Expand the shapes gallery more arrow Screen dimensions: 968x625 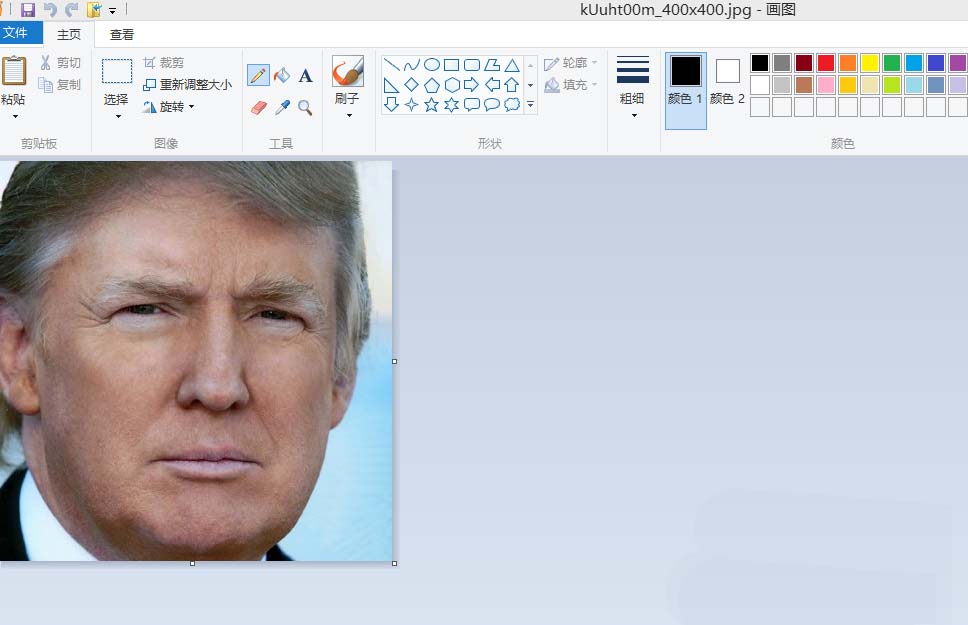pyautogui.click(x=530, y=105)
